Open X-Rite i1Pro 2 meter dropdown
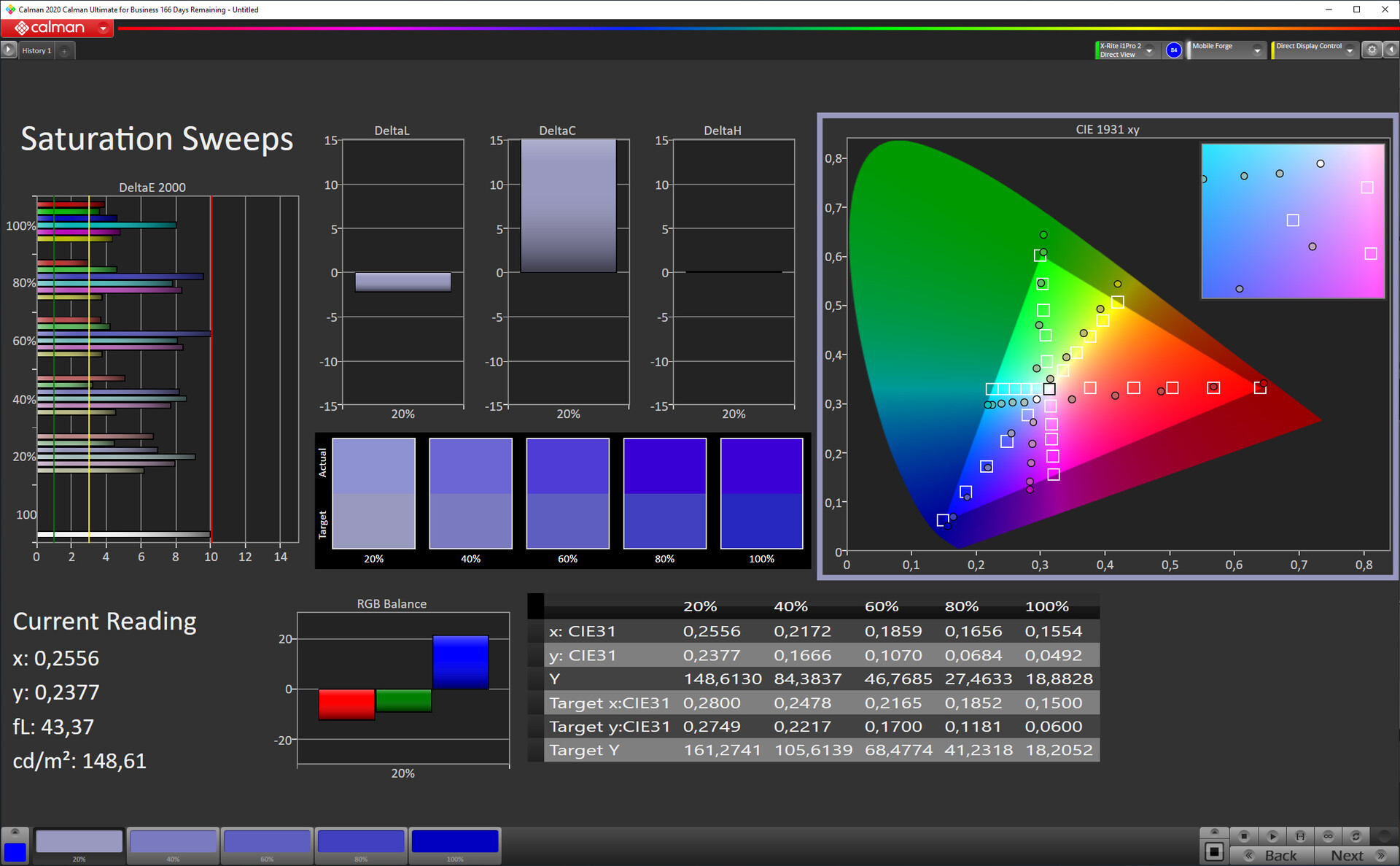The width and height of the screenshot is (1400, 866). [x=1149, y=50]
